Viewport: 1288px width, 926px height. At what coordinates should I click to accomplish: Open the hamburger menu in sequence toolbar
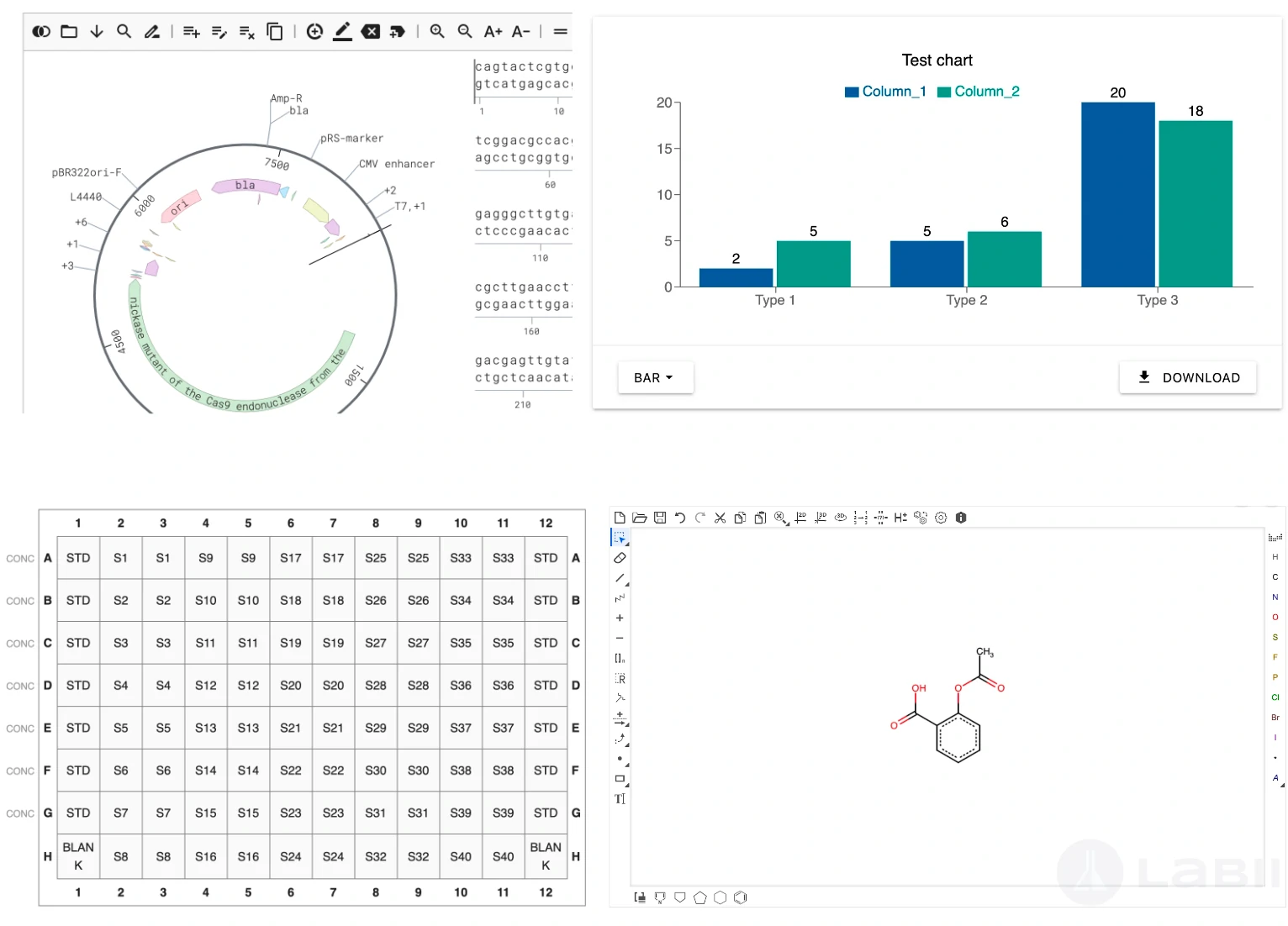pyautogui.click(x=561, y=32)
